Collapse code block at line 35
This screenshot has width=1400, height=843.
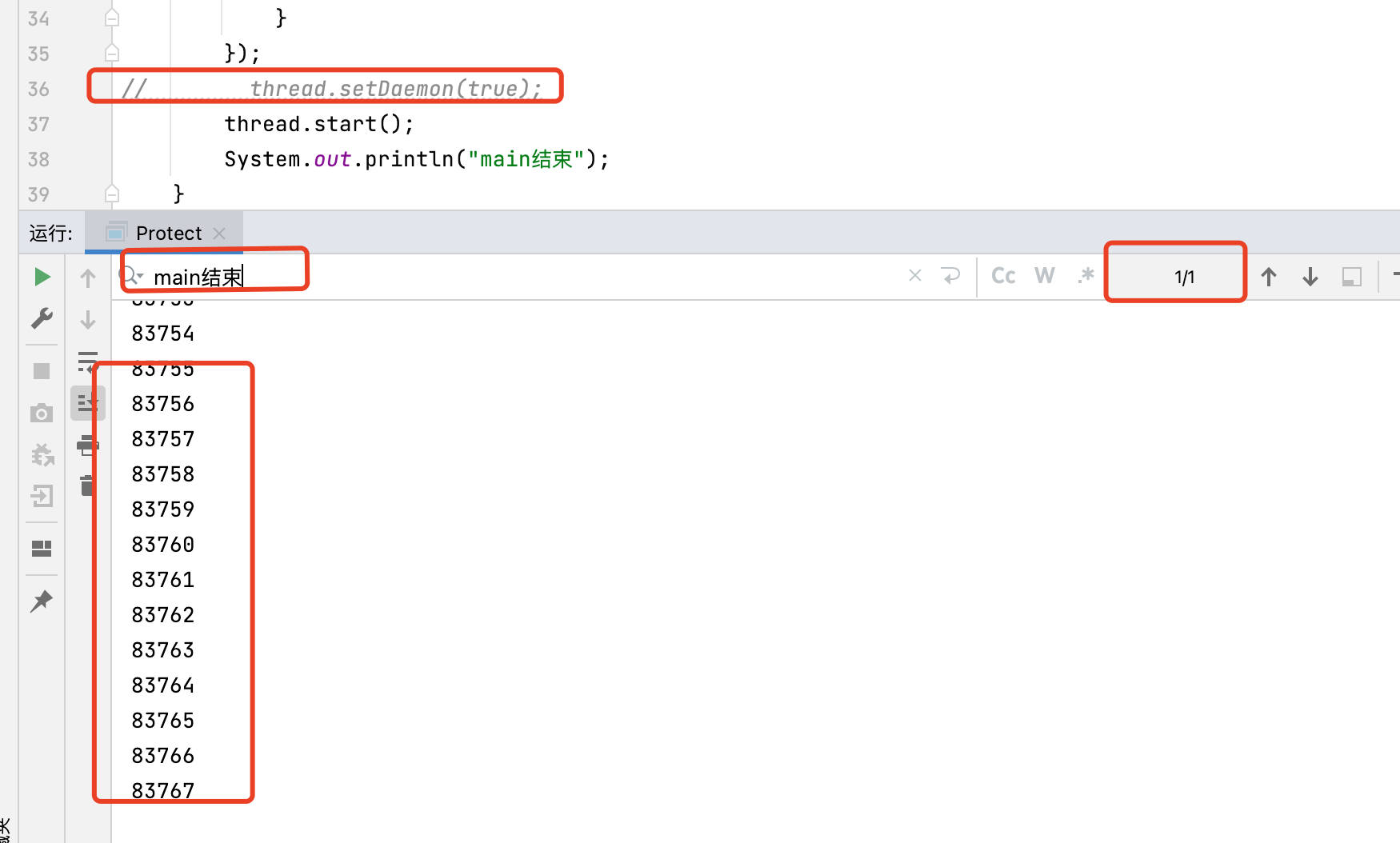tap(112, 54)
